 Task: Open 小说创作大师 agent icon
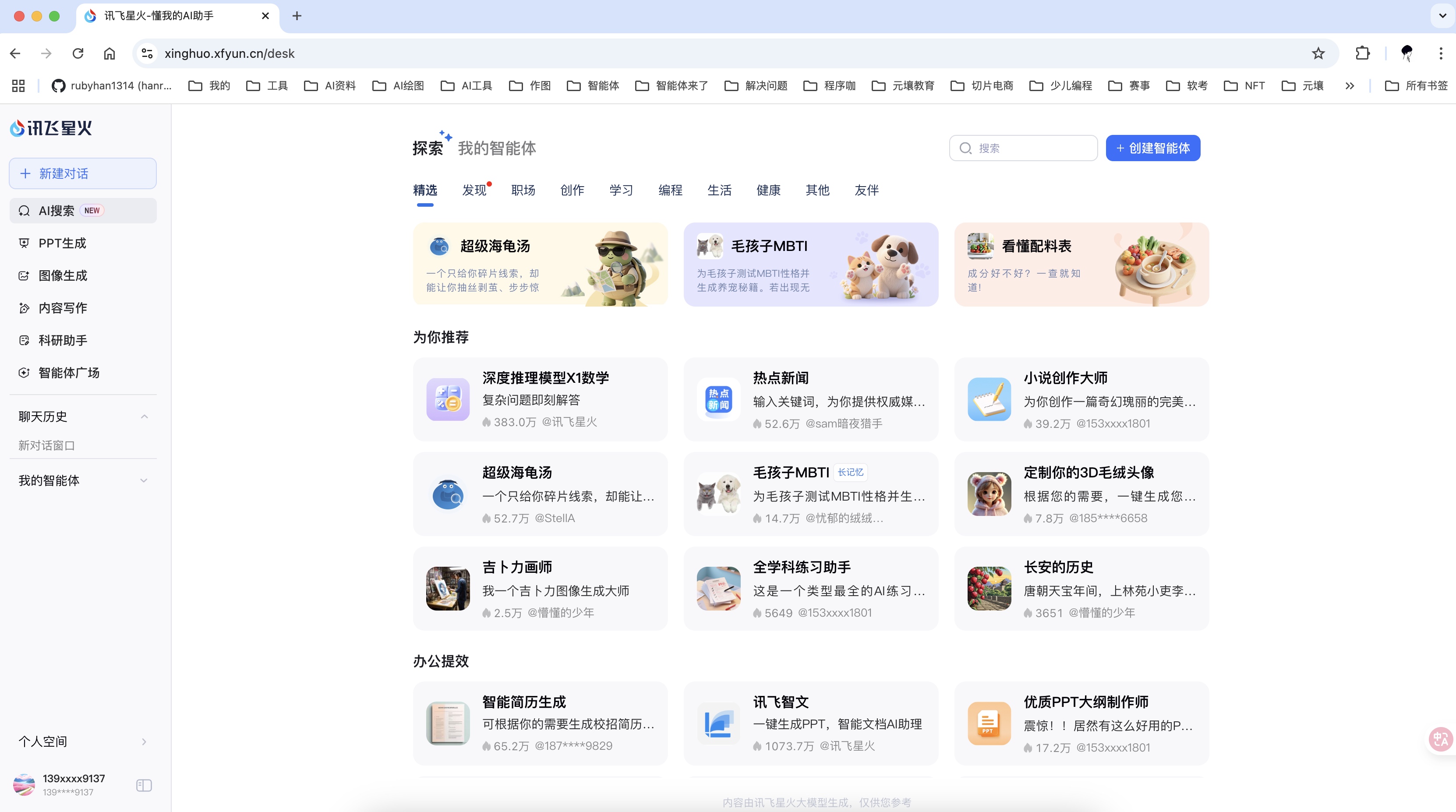[x=989, y=399]
